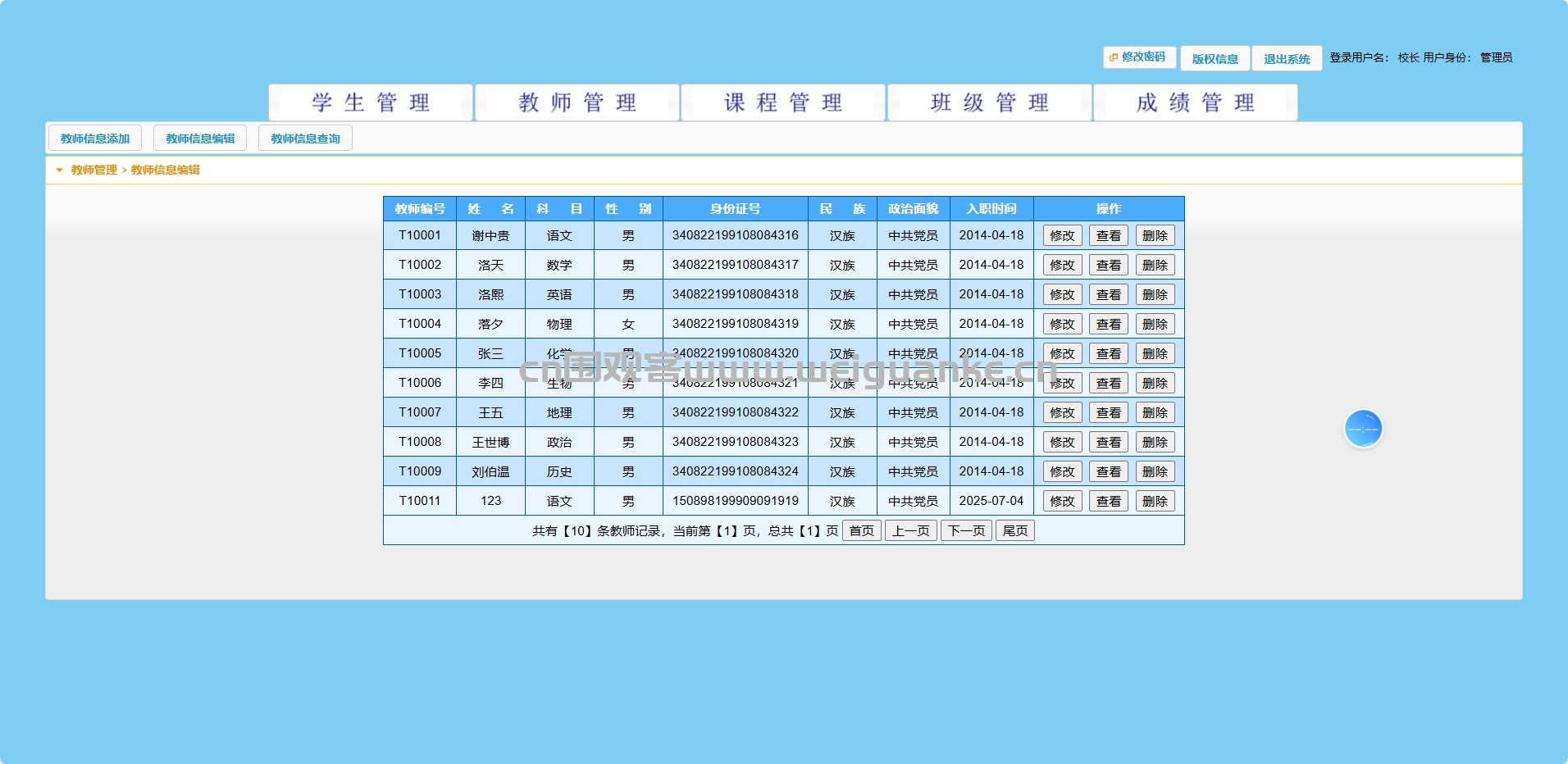The height and width of the screenshot is (764, 1568).
Task: Select the subject cell 地理
Action: coord(559,412)
